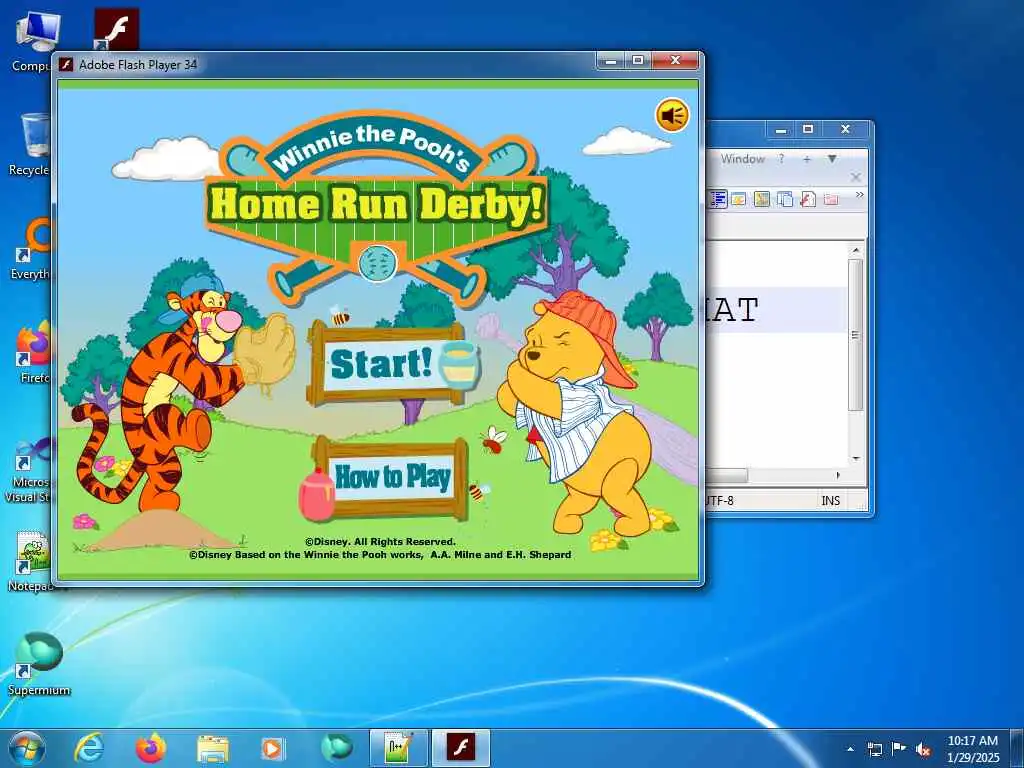Image resolution: width=1024 pixels, height=768 pixels.
Task: Select the Flash Player desktop shortcut icon
Action: point(116,29)
